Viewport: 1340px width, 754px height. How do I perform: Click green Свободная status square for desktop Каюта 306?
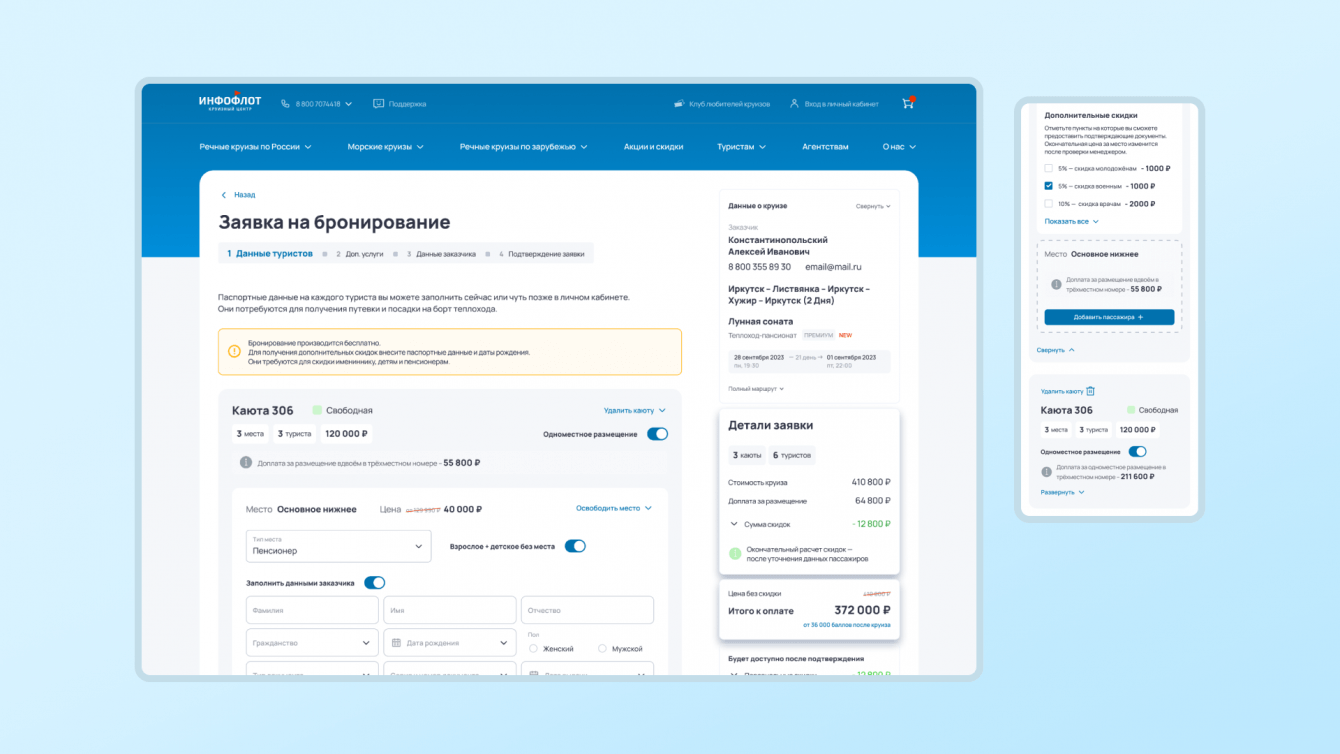[317, 410]
